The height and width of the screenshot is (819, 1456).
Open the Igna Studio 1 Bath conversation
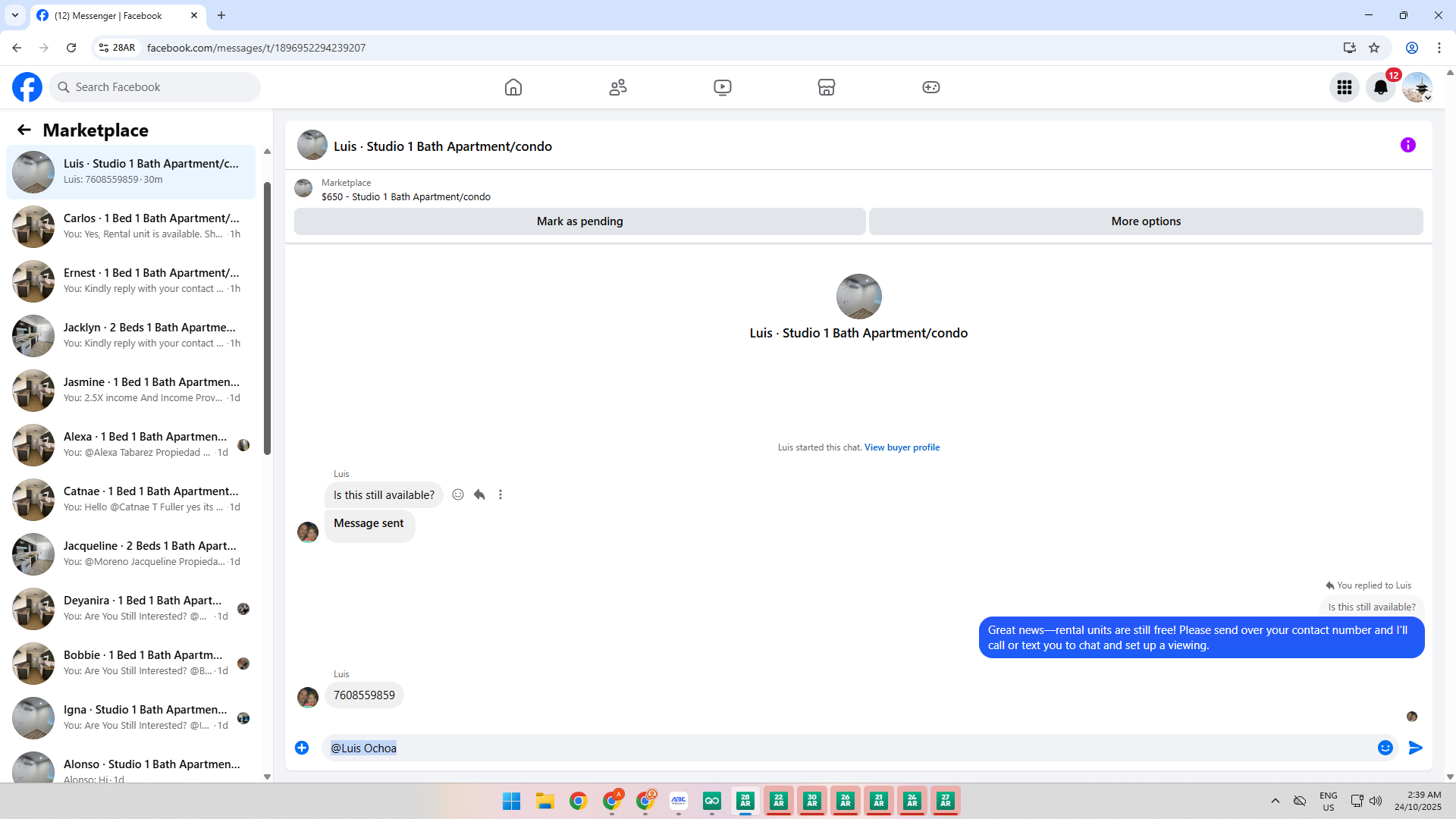[x=131, y=718]
